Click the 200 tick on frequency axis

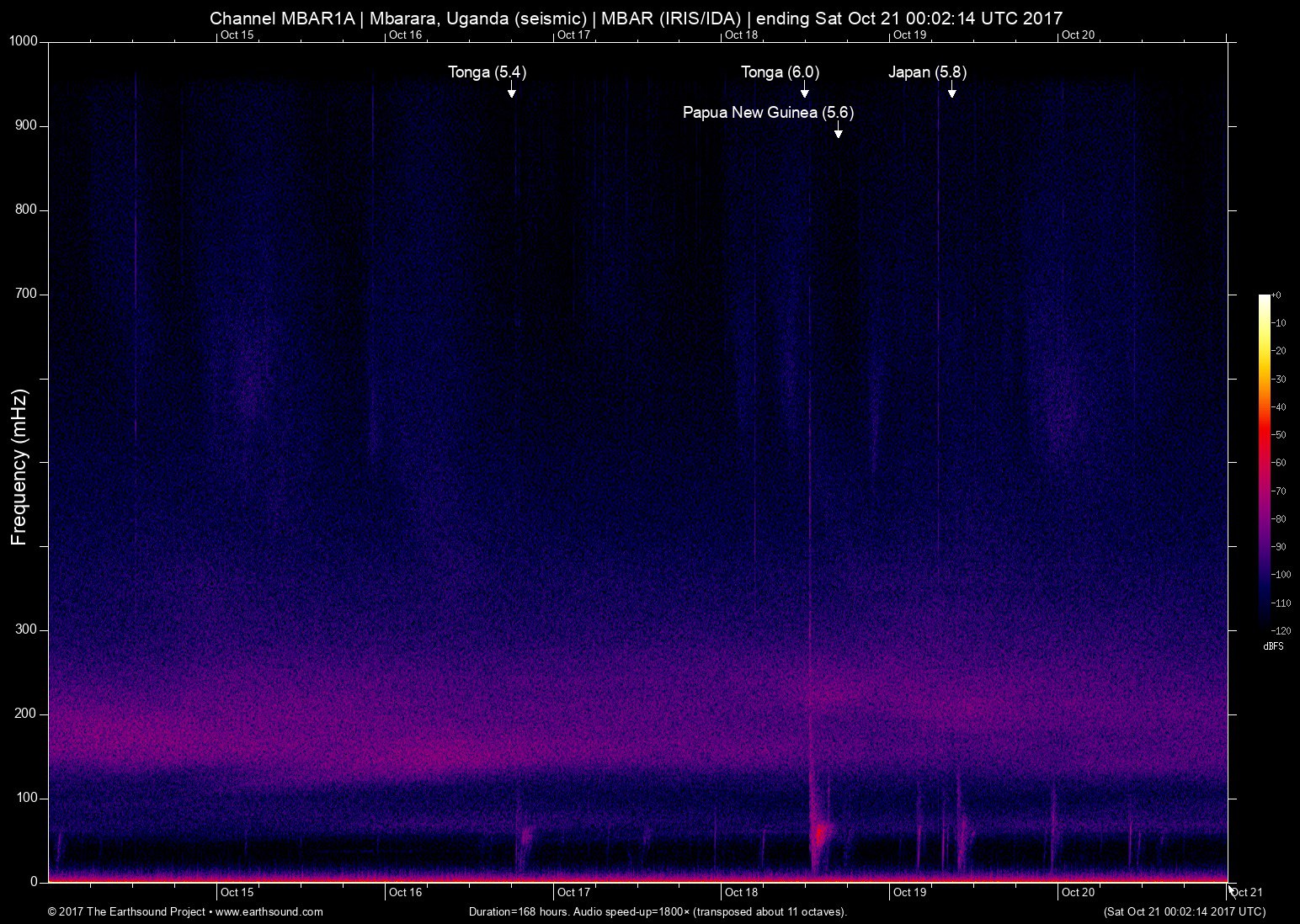coord(27,714)
